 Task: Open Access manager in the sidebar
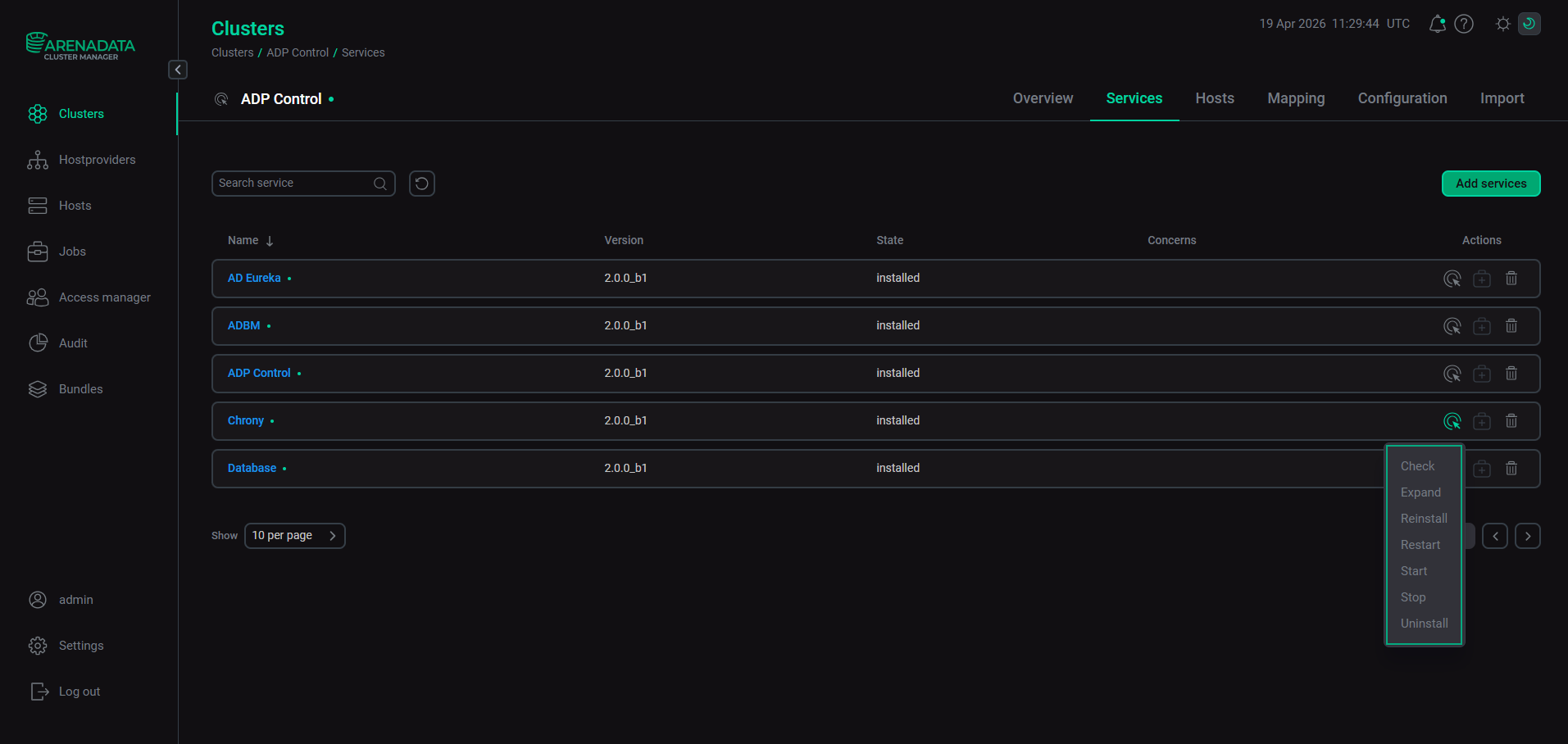point(89,297)
